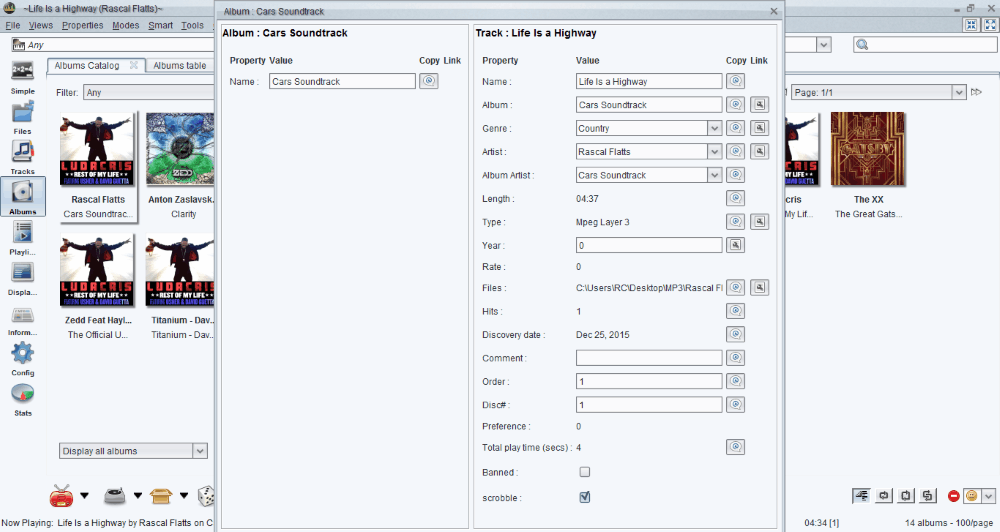Image resolution: width=1000 pixels, height=532 pixels.
Task: Select the Albums perspective icon
Action: pos(22,197)
